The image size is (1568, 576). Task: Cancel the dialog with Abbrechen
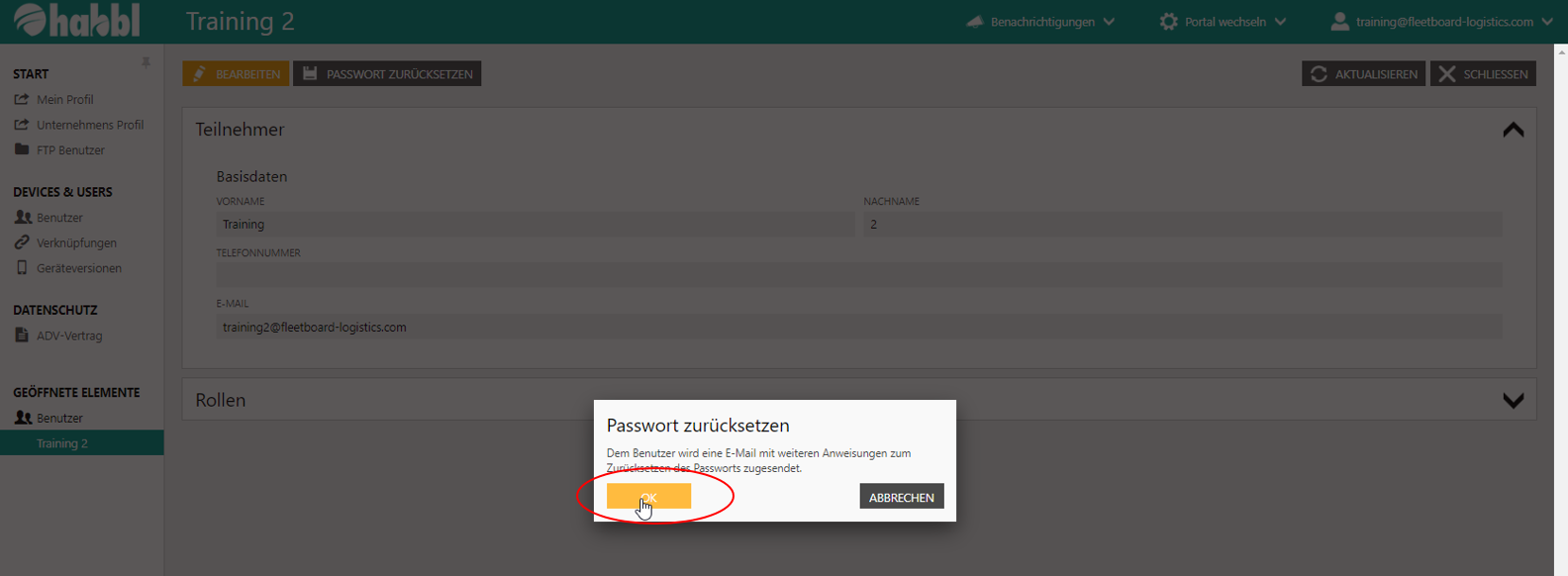point(901,497)
